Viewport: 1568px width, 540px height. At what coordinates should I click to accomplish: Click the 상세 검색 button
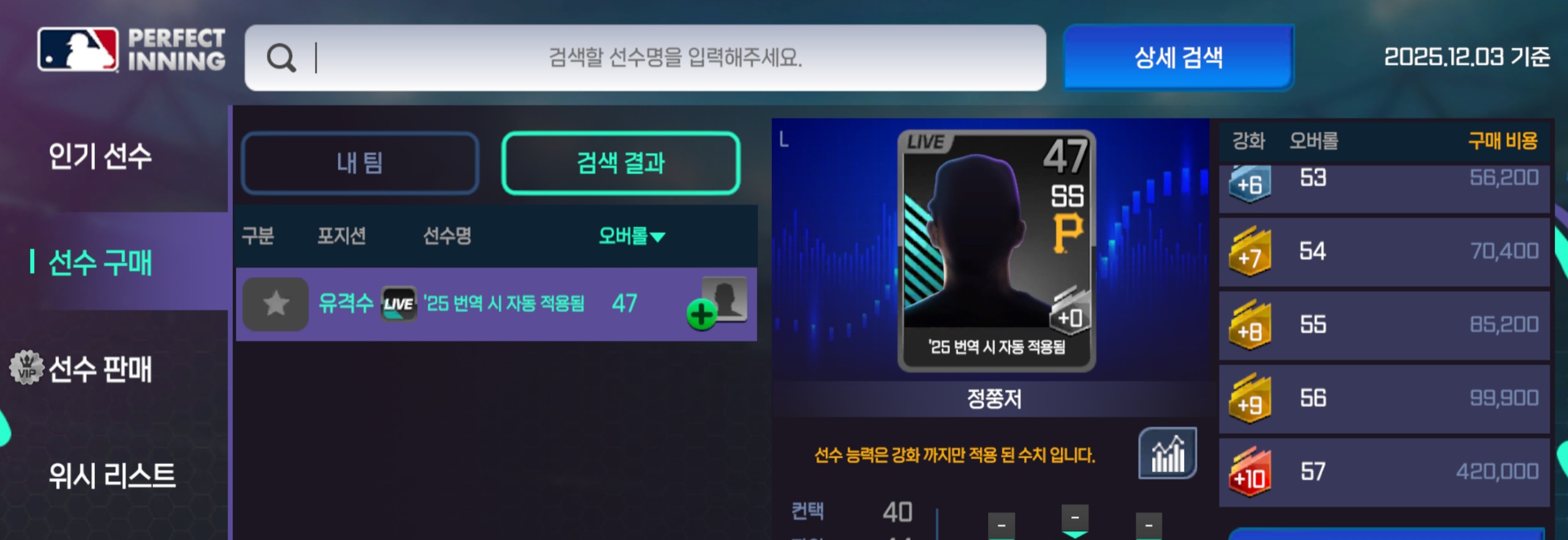[x=1178, y=58]
